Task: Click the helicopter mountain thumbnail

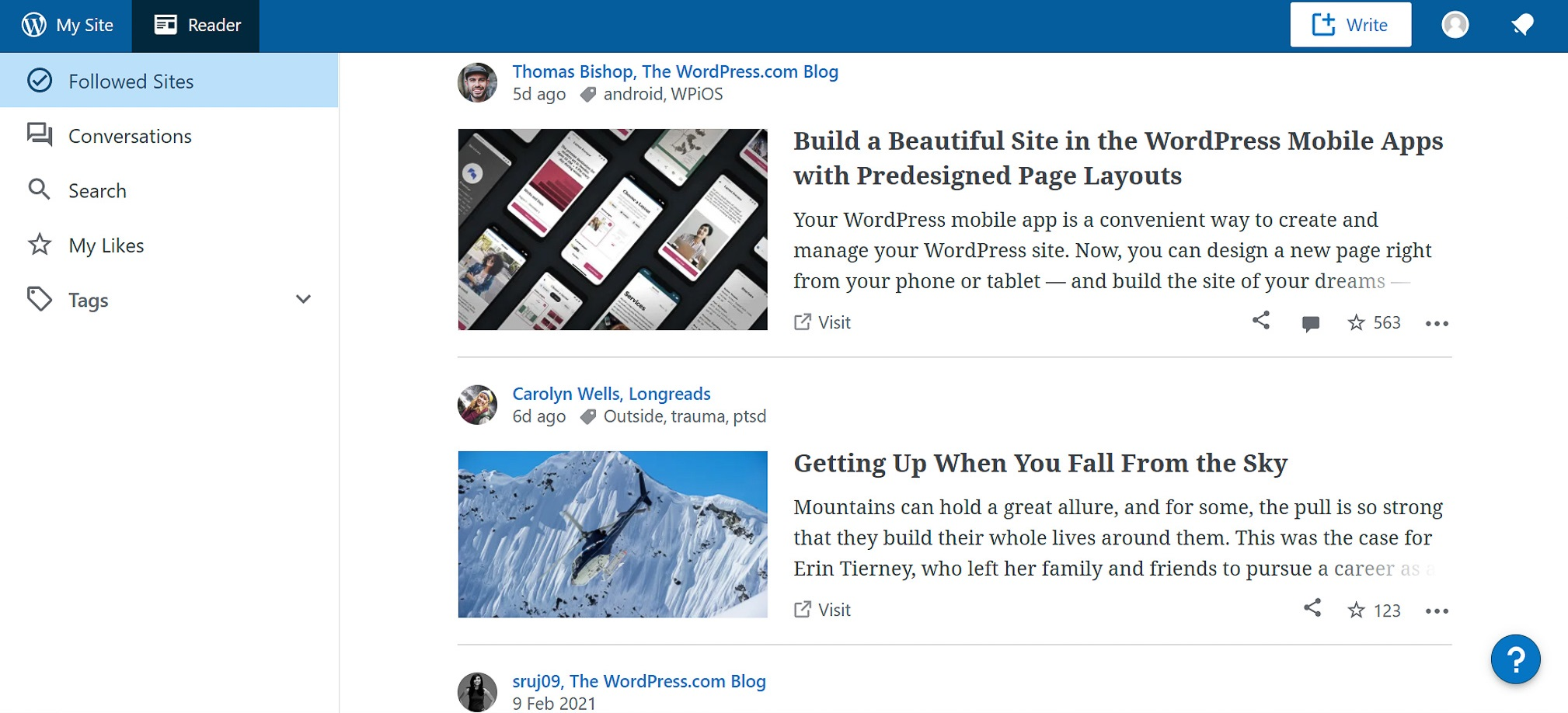Action: pyautogui.click(x=612, y=534)
